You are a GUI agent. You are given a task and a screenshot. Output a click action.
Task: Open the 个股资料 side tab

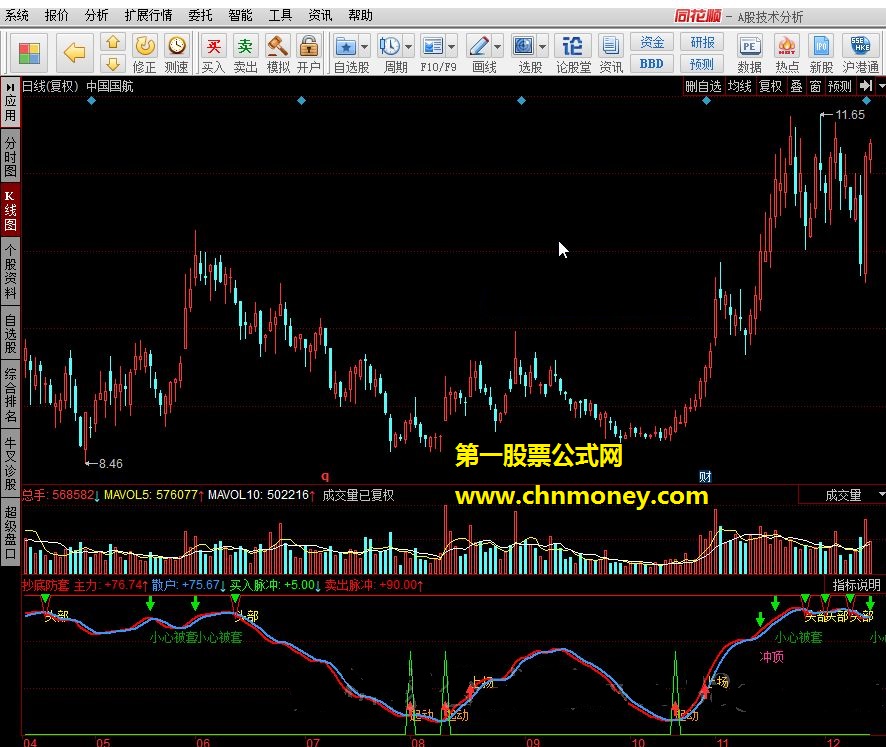point(10,272)
